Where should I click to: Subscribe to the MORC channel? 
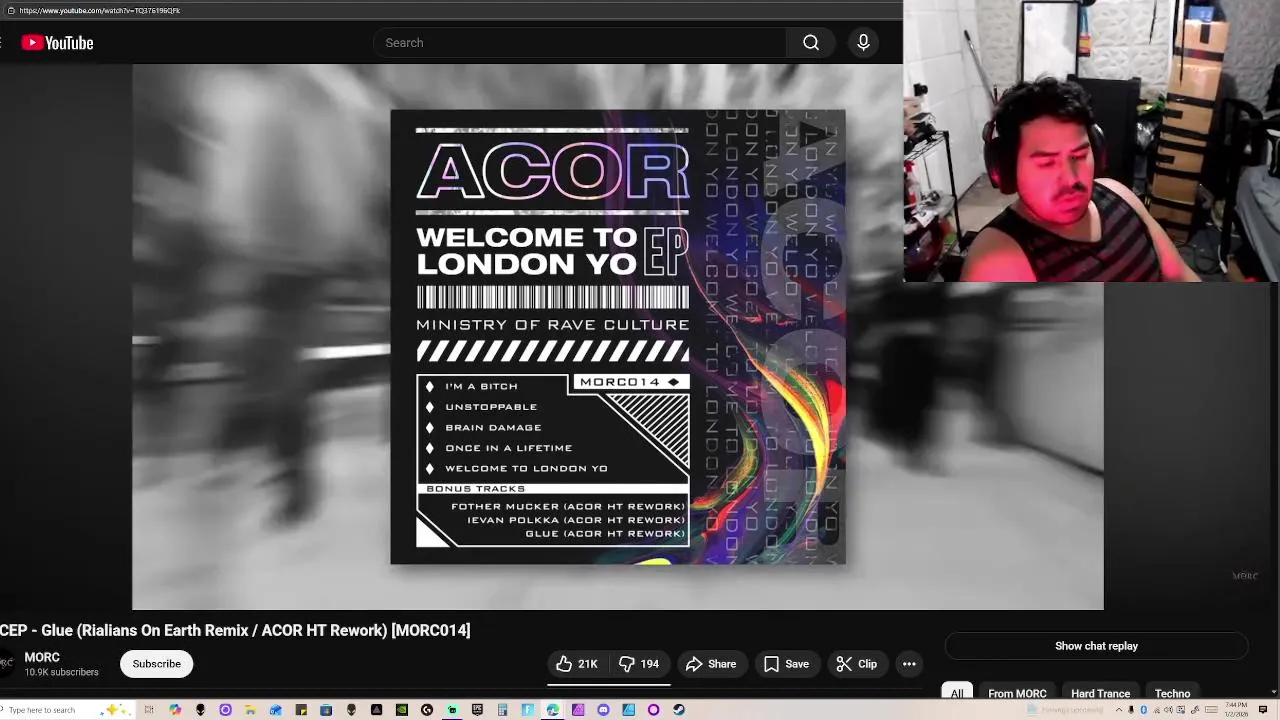[157, 664]
